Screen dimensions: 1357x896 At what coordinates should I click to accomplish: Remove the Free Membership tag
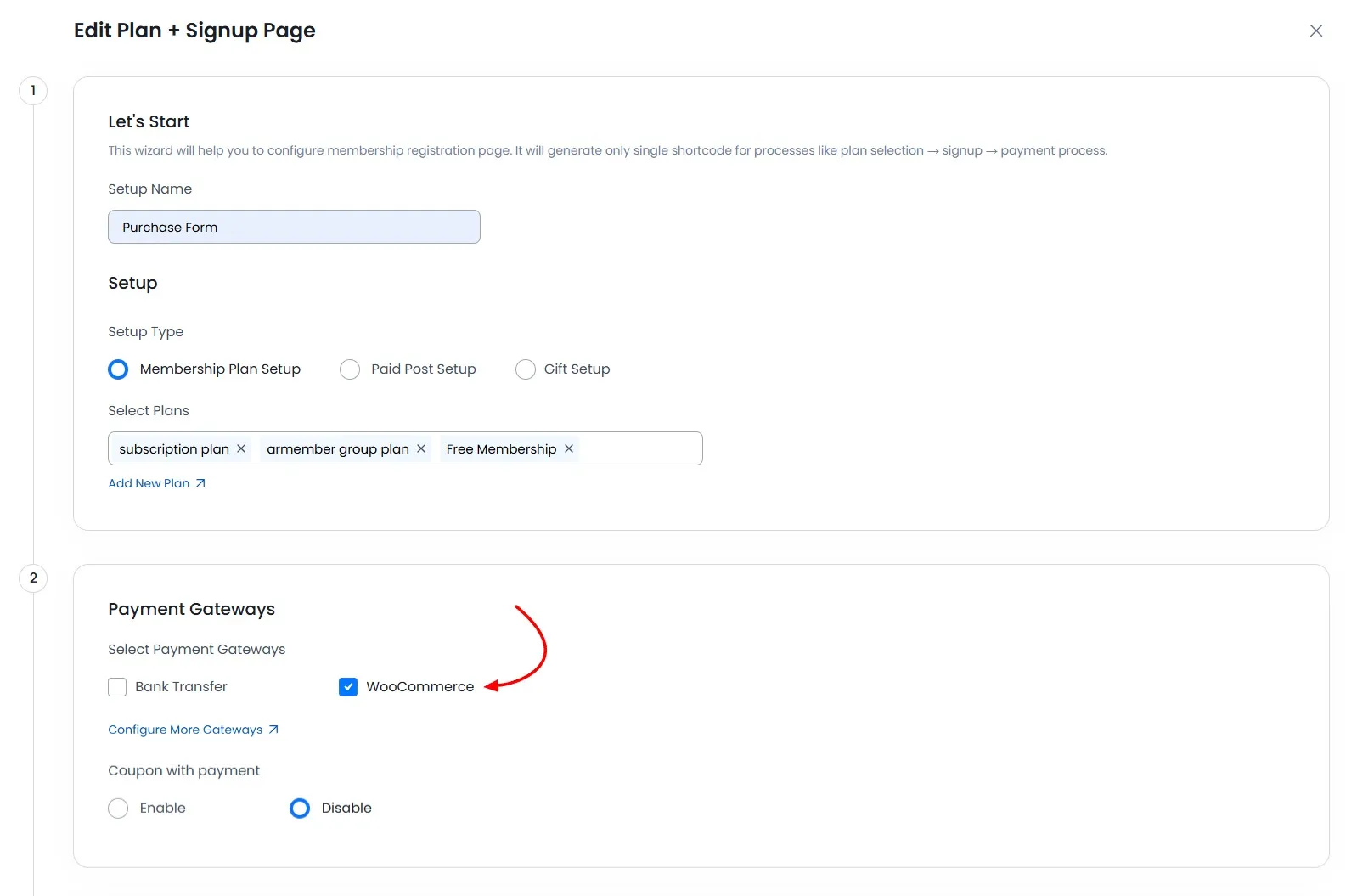(569, 448)
